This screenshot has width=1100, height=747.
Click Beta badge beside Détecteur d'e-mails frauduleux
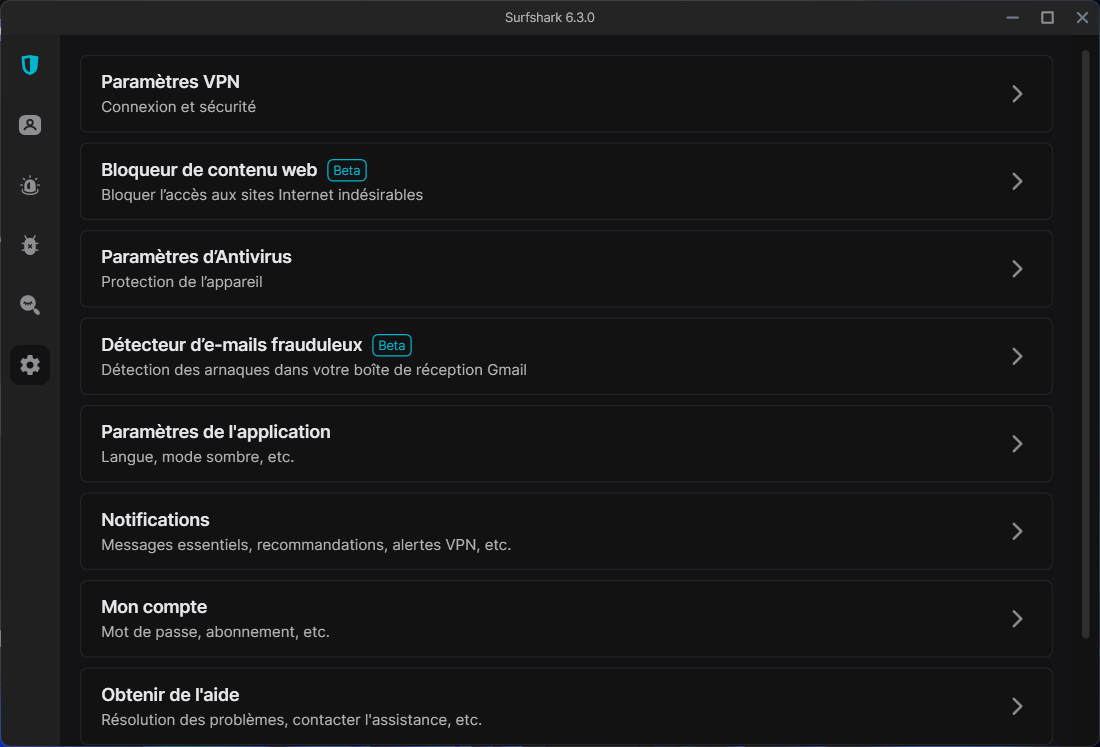click(392, 345)
